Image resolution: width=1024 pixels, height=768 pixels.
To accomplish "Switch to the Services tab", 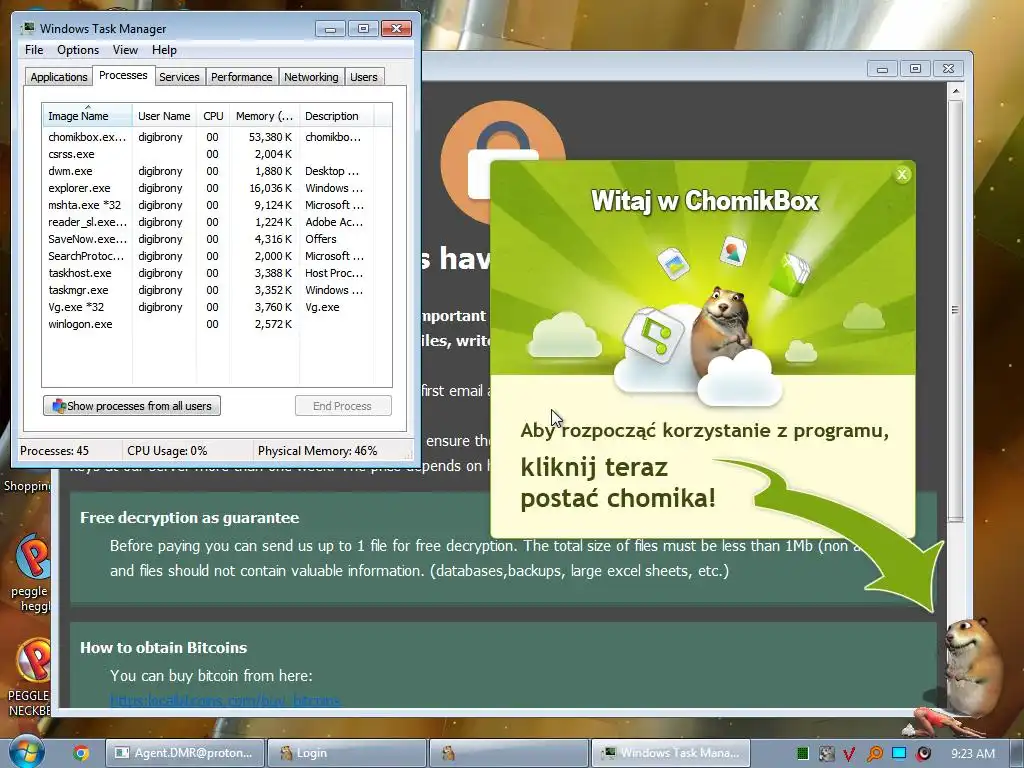I will click(179, 77).
